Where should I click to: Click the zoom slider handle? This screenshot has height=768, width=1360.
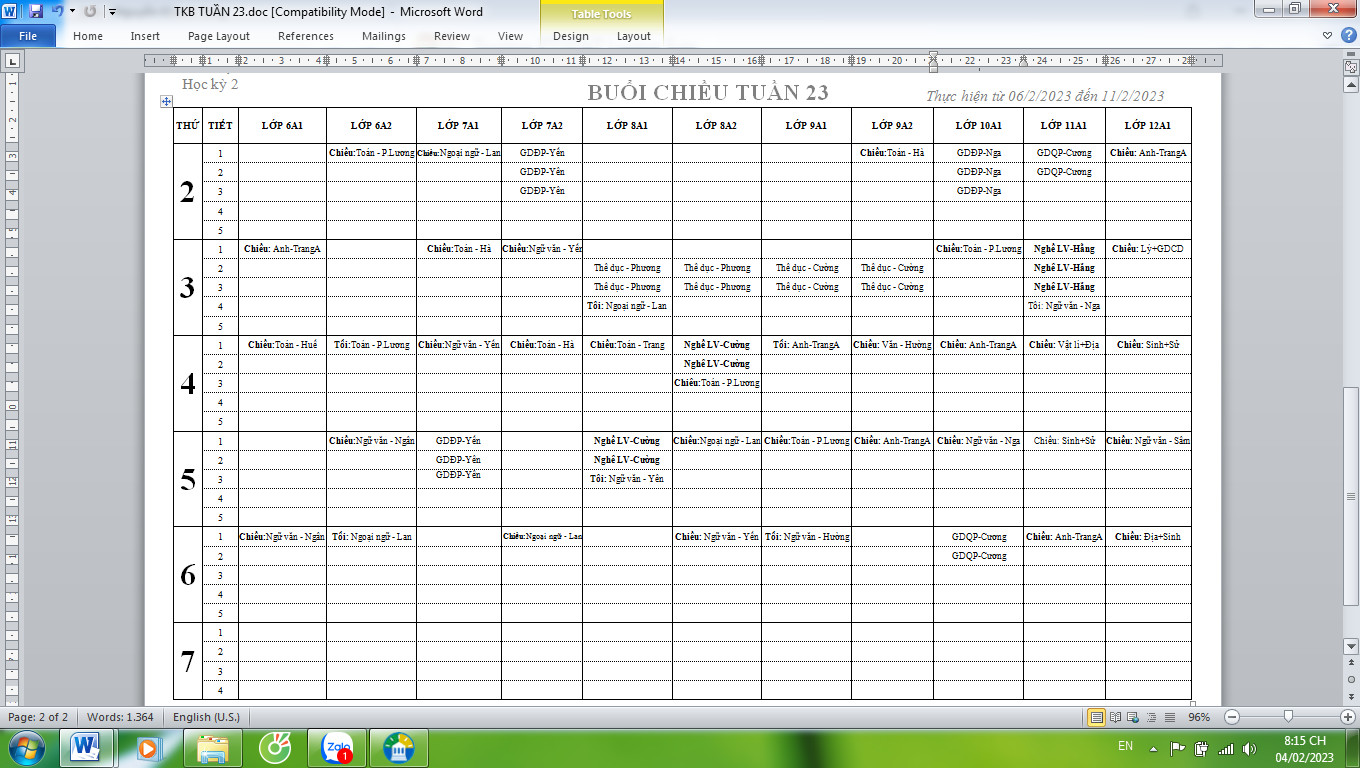(1288, 717)
